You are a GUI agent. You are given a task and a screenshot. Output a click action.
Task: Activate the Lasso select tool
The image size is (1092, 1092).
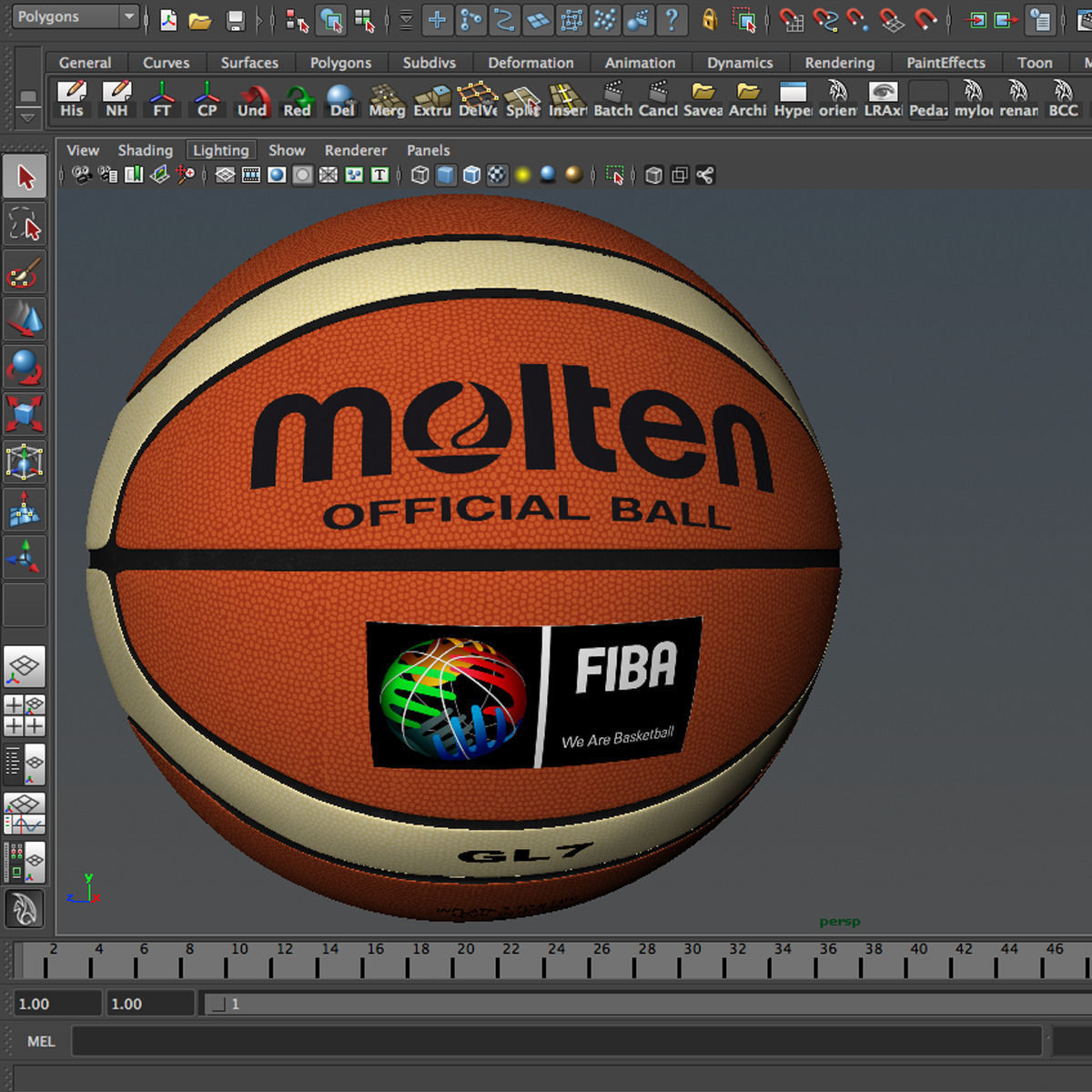pyautogui.click(x=25, y=224)
